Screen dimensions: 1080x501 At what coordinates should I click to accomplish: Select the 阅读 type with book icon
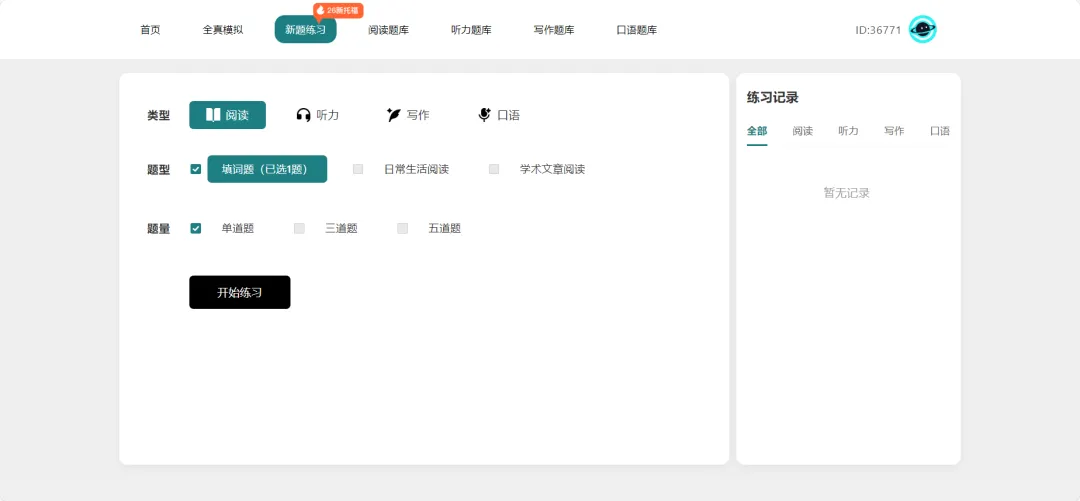point(227,115)
